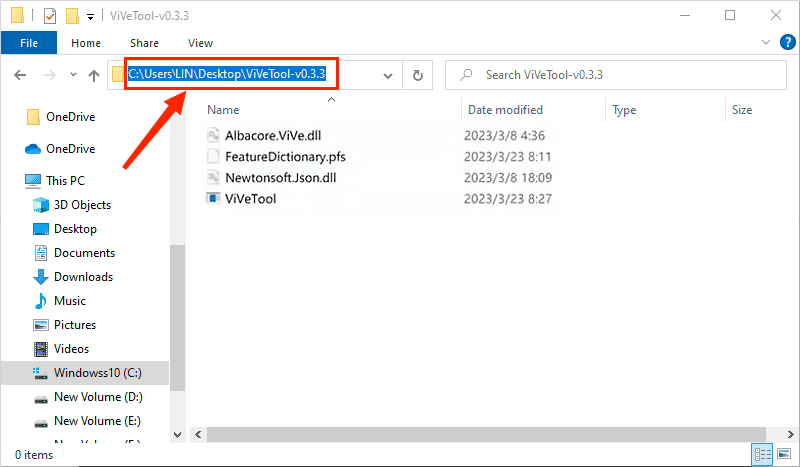This screenshot has height=467, width=800.
Task: Click the horizontal scrollbar left arrow
Action: pyautogui.click(x=198, y=434)
